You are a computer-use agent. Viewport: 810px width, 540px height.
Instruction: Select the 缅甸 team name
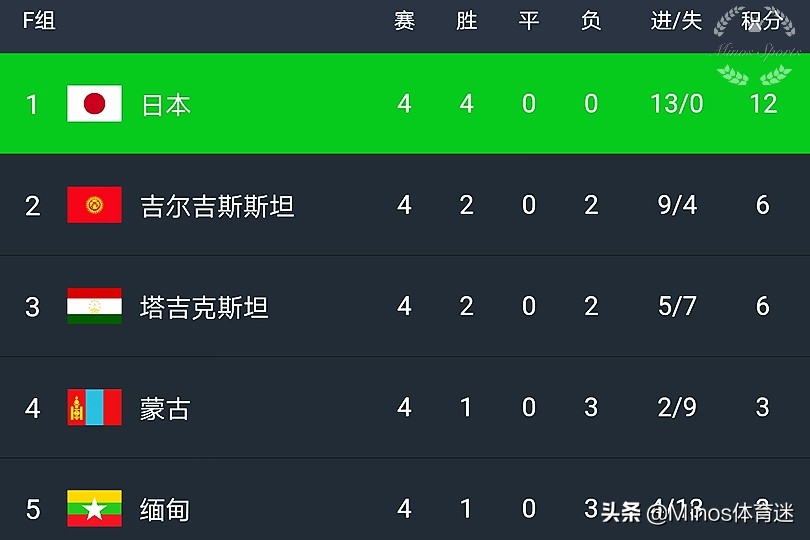(165, 509)
